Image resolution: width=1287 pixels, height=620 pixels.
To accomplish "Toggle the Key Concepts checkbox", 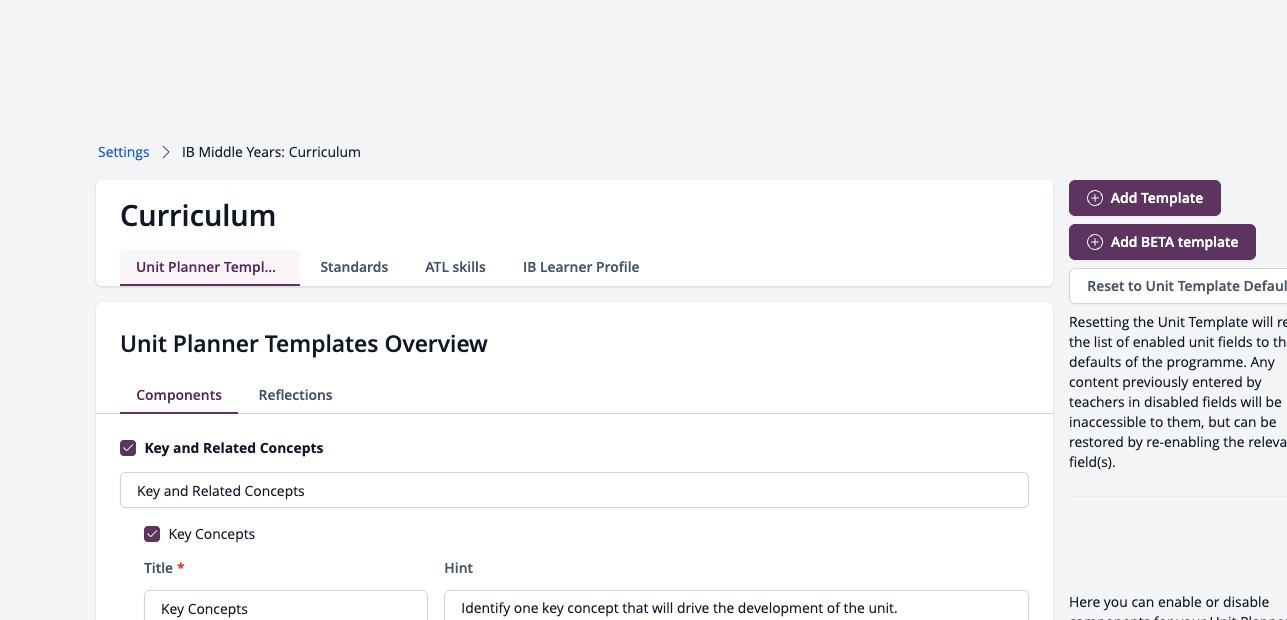I will 152,534.
